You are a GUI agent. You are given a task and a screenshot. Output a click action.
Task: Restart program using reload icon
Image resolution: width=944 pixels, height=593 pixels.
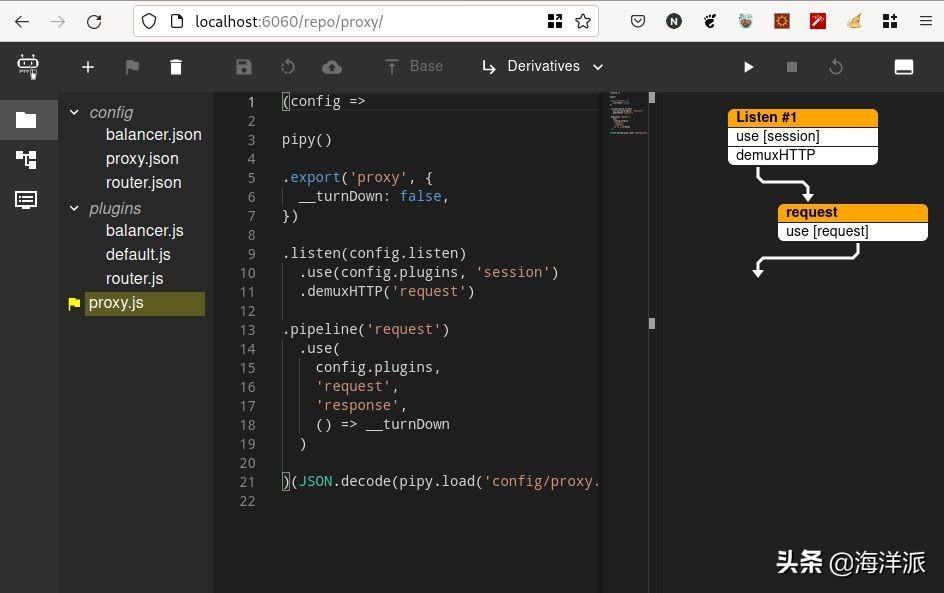point(836,67)
